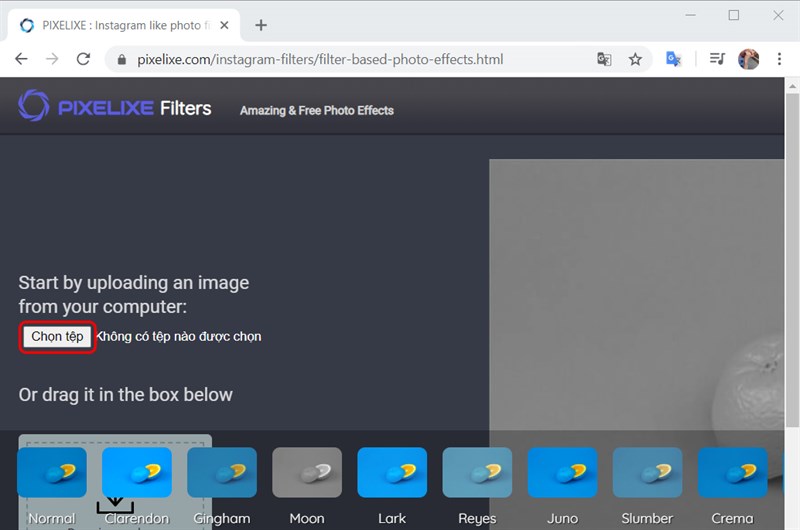Open the Chrome profile avatar
The image size is (800, 530).
click(748, 59)
